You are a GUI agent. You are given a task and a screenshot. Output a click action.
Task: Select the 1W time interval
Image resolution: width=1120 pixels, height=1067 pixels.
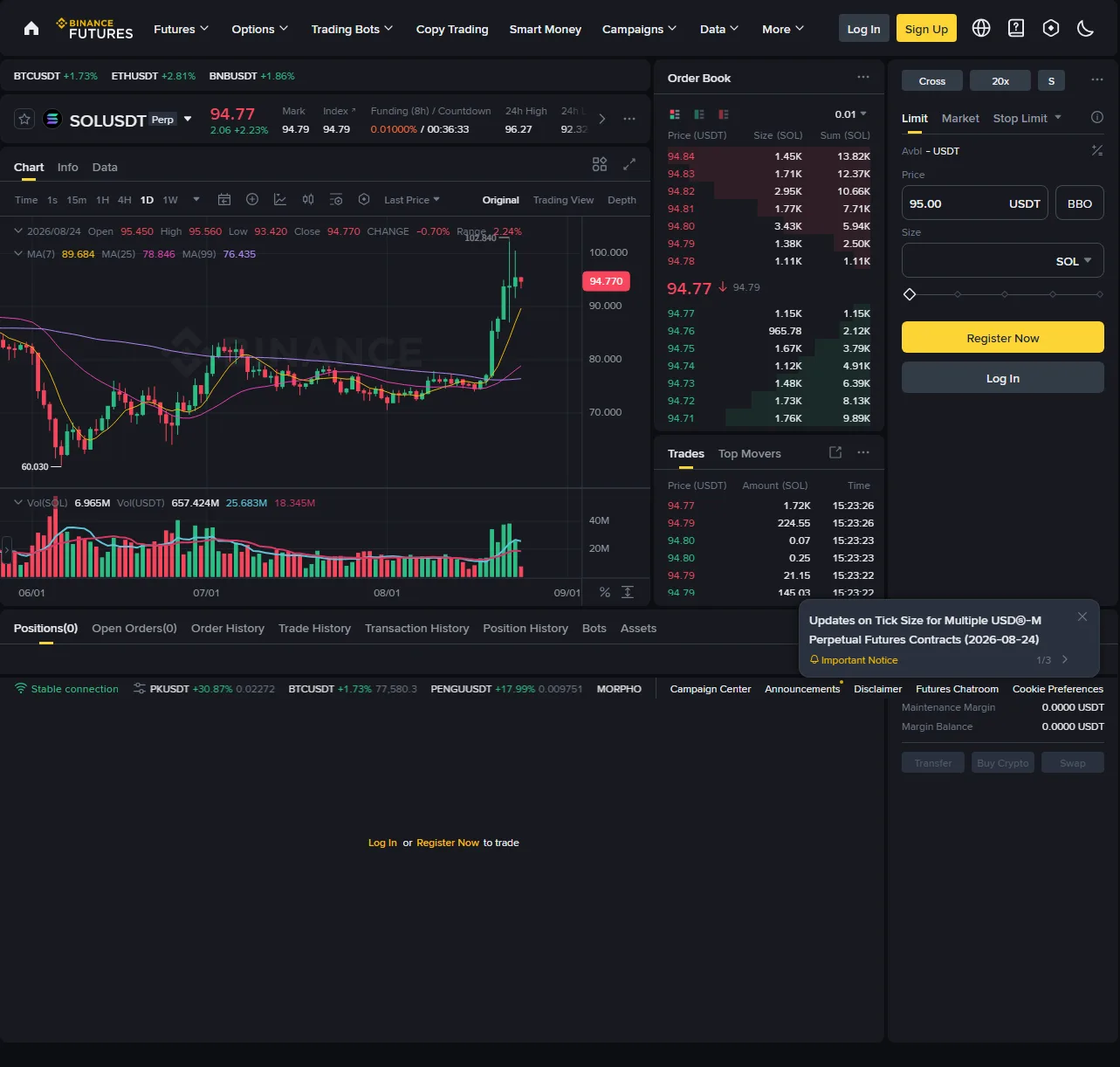(x=170, y=200)
